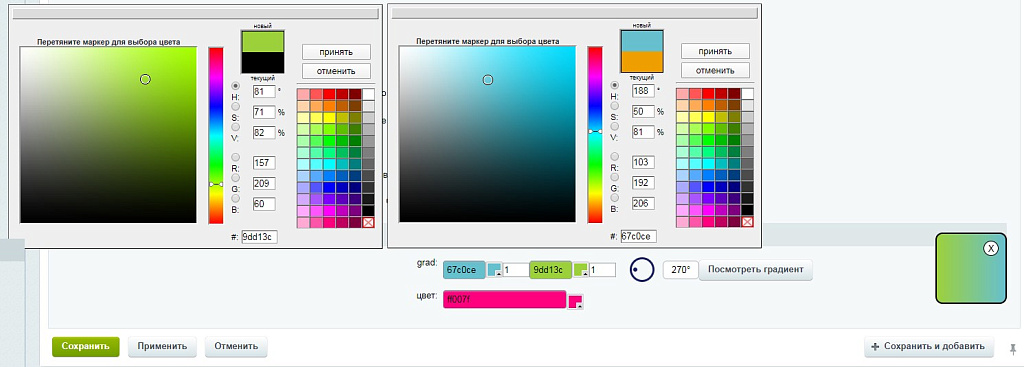Select the R radio button in left picker
The width and height of the screenshot is (1024, 367).
tap(236, 157)
